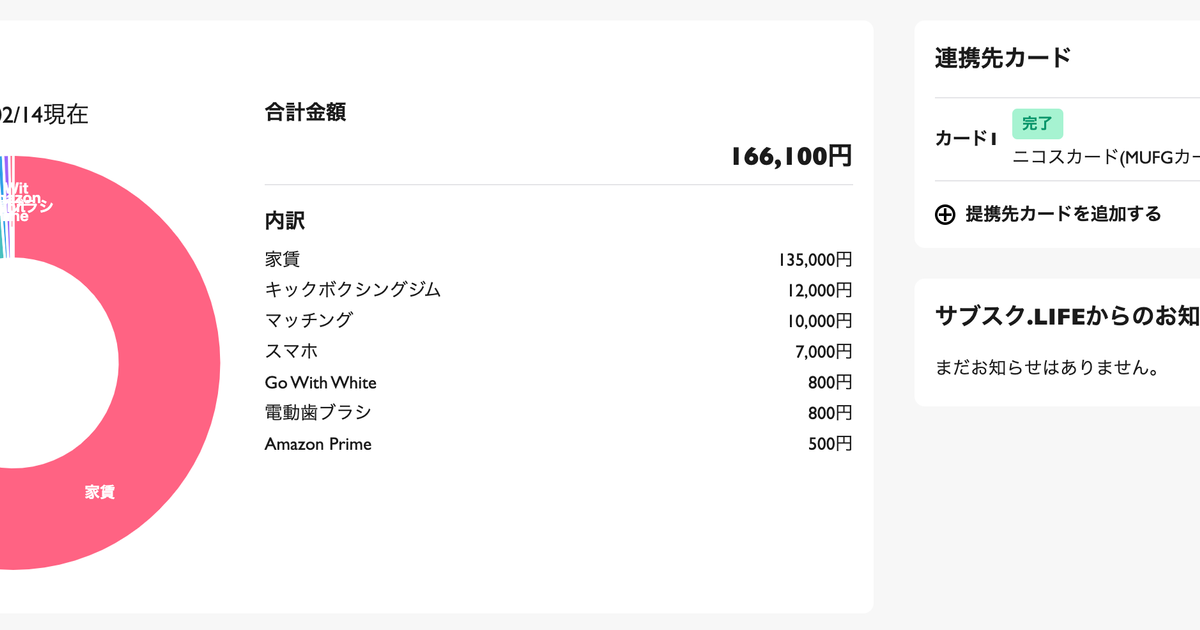The width and height of the screenshot is (1200, 630).
Task: Select the 電動歯ブラシ breakdown row
Action: 558,413
